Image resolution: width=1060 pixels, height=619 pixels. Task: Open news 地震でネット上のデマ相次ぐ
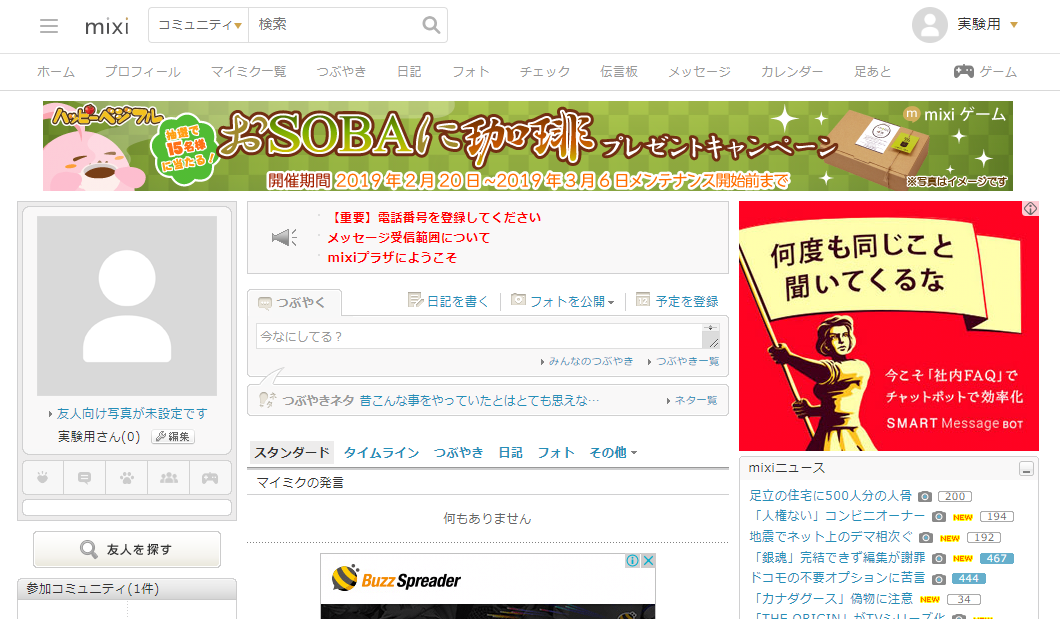[x=831, y=537]
